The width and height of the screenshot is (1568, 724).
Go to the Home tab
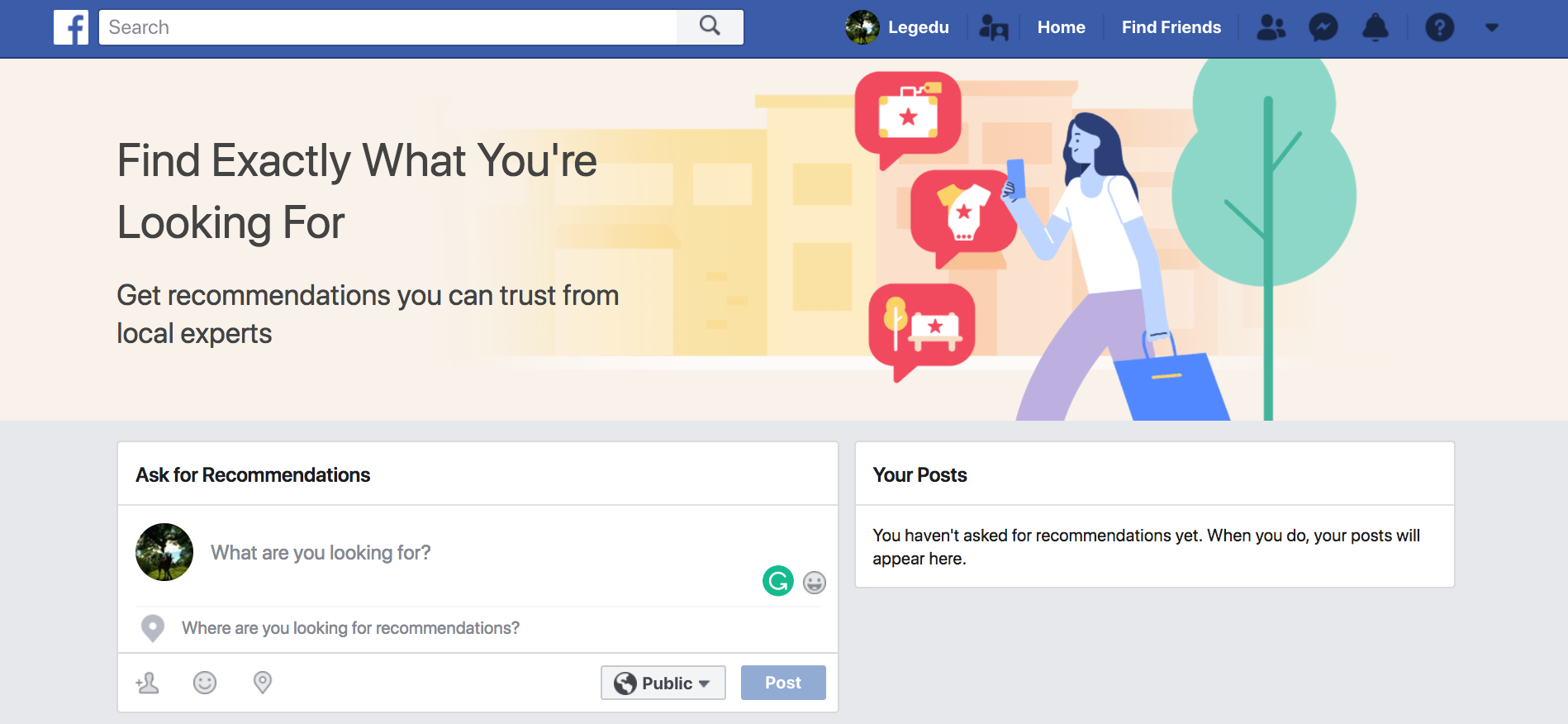point(1061,27)
